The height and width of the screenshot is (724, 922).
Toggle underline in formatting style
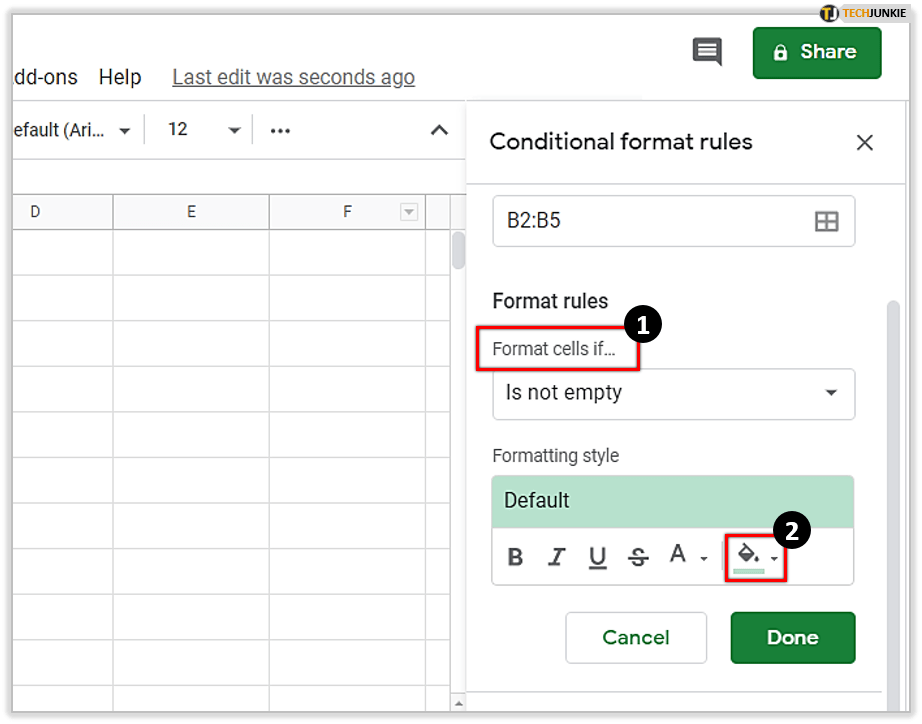pos(597,558)
